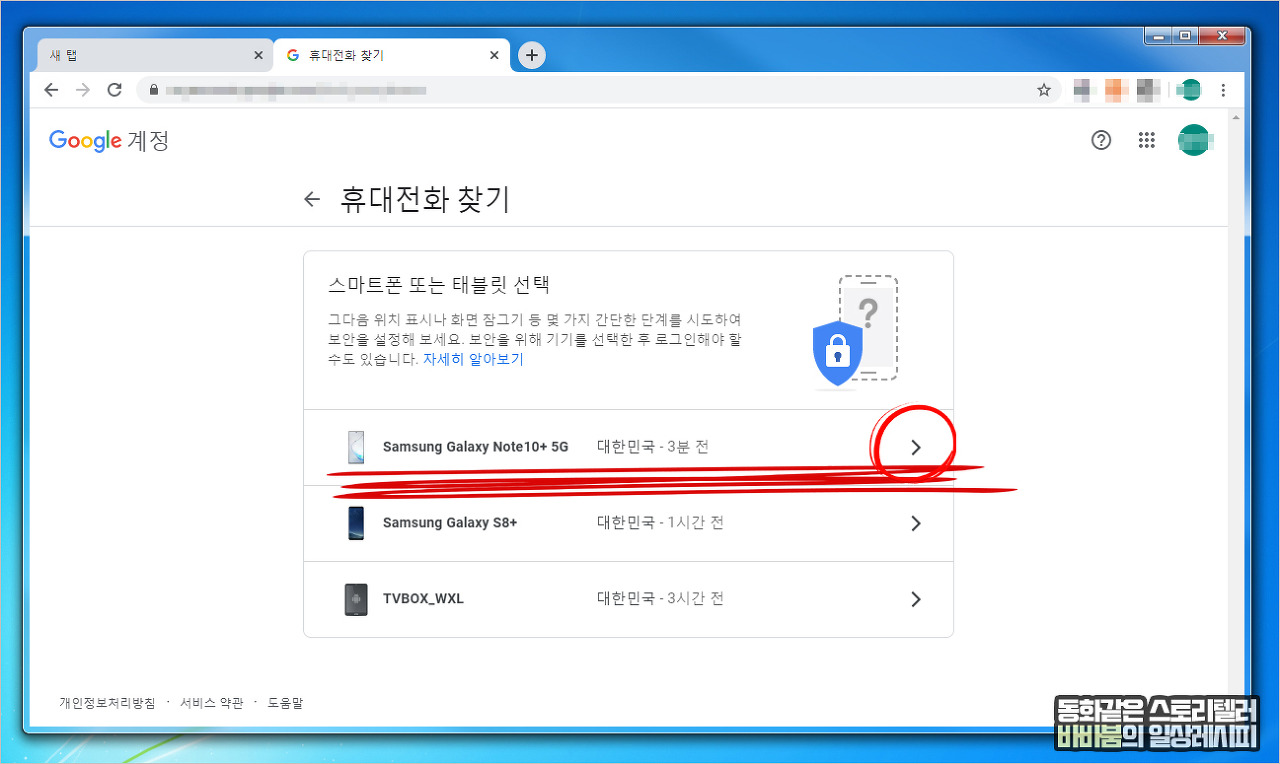The width and height of the screenshot is (1280, 764).
Task: Click 대한민국 - 3시간 전 status text
Action: [x=660, y=599]
